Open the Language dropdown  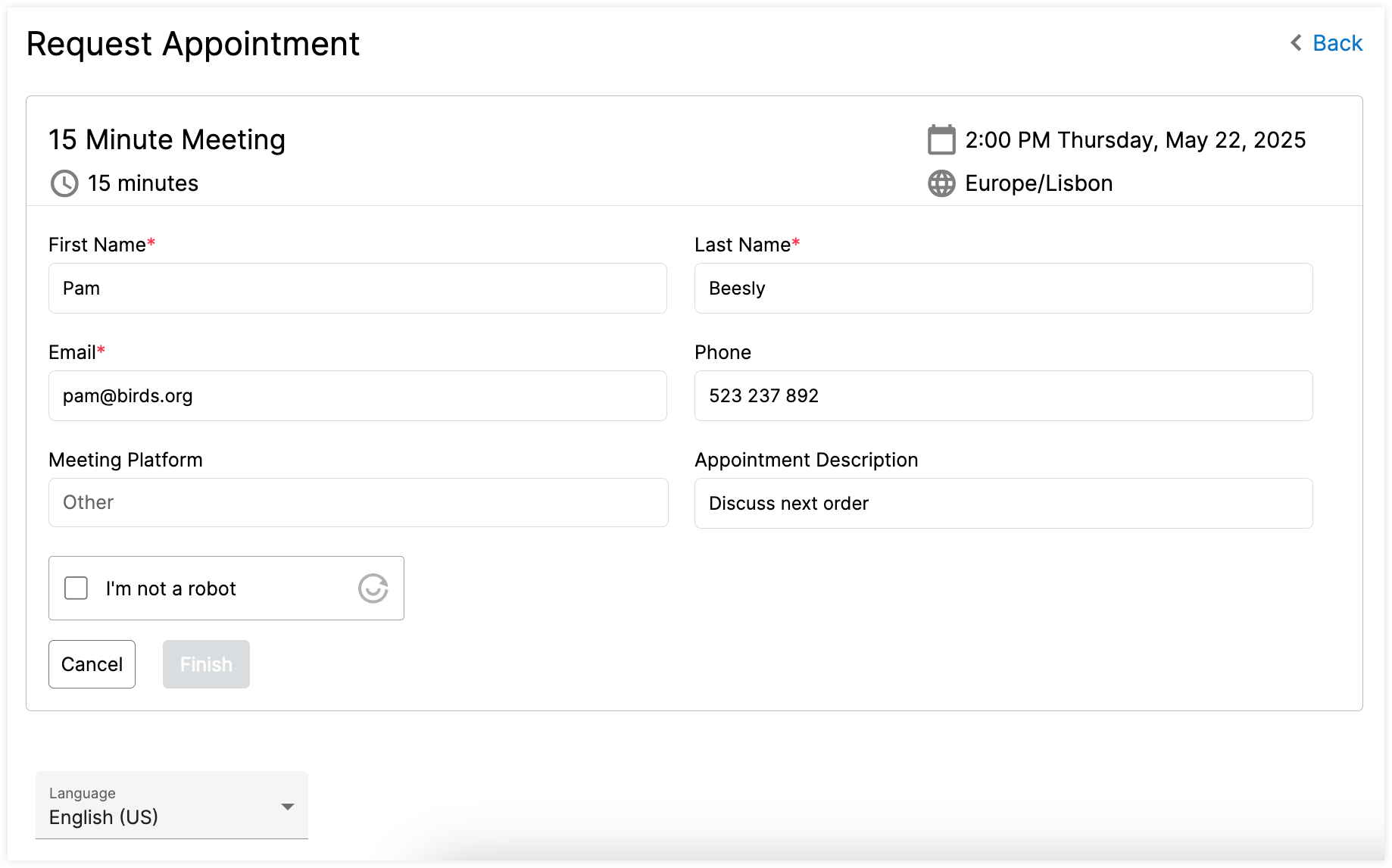172,805
